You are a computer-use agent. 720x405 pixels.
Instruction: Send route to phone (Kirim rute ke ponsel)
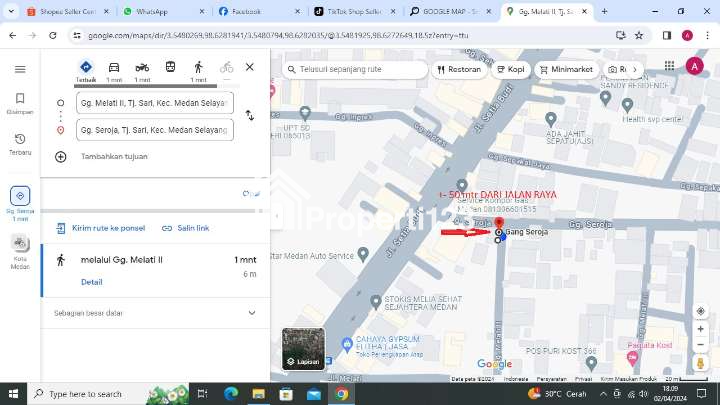(x=101, y=228)
